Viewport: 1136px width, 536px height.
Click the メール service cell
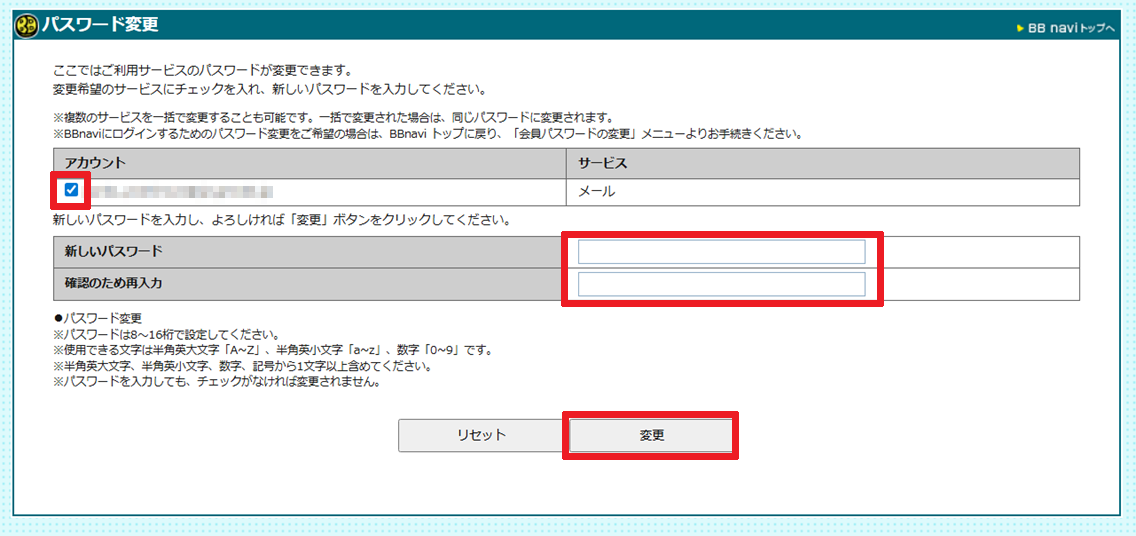pyautogui.click(x=597, y=191)
